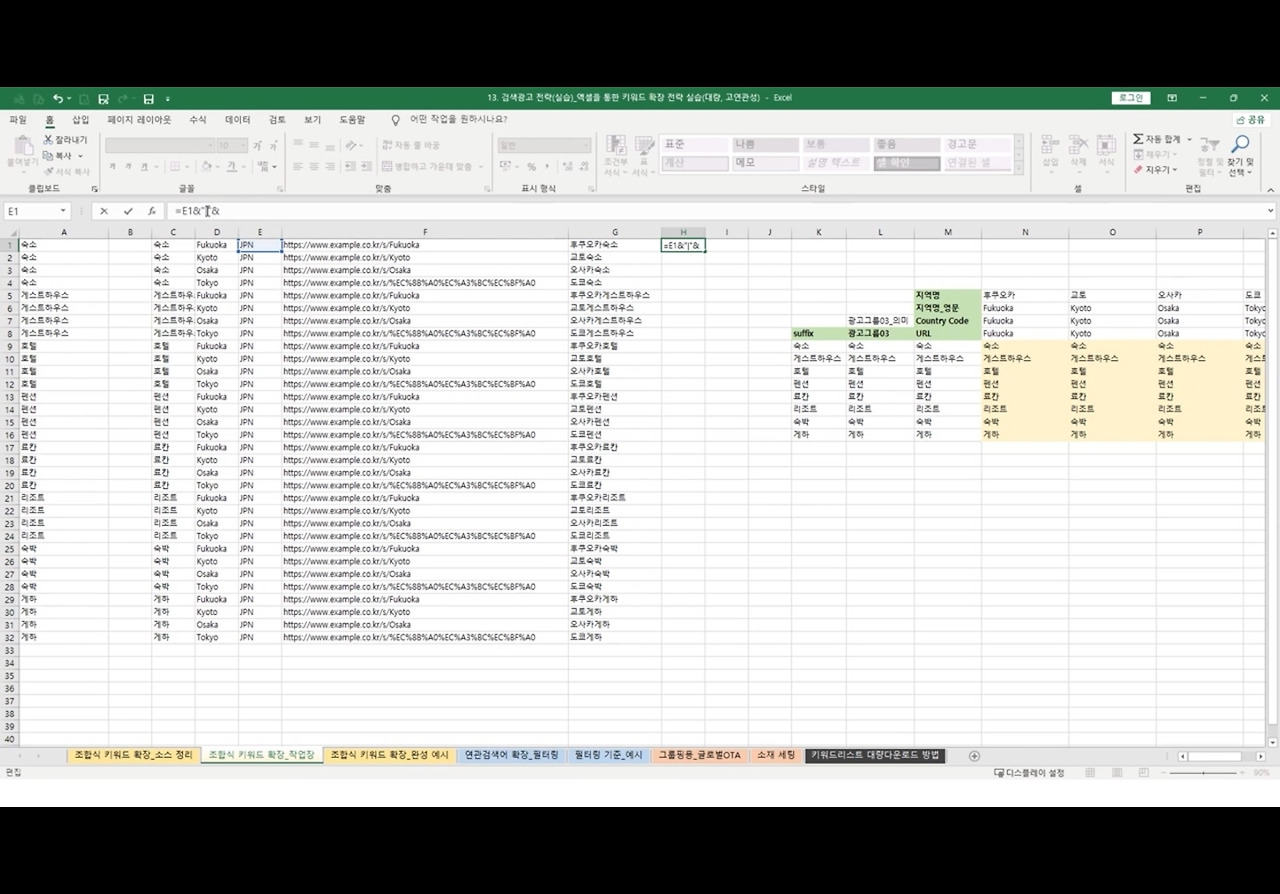Click the green 'Country Code' label cell

[x=947, y=321]
